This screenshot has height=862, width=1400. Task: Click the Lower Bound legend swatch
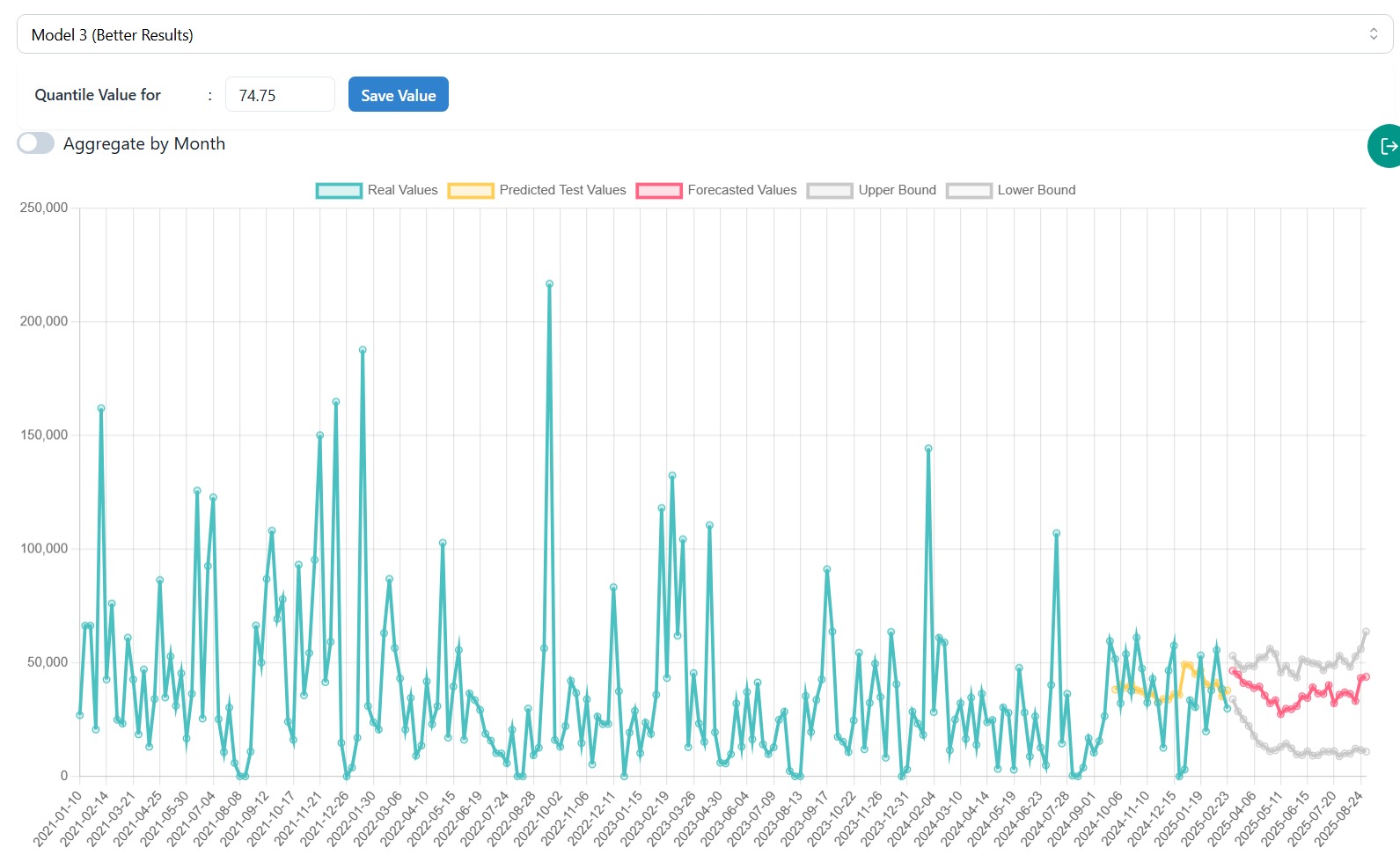point(969,191)
